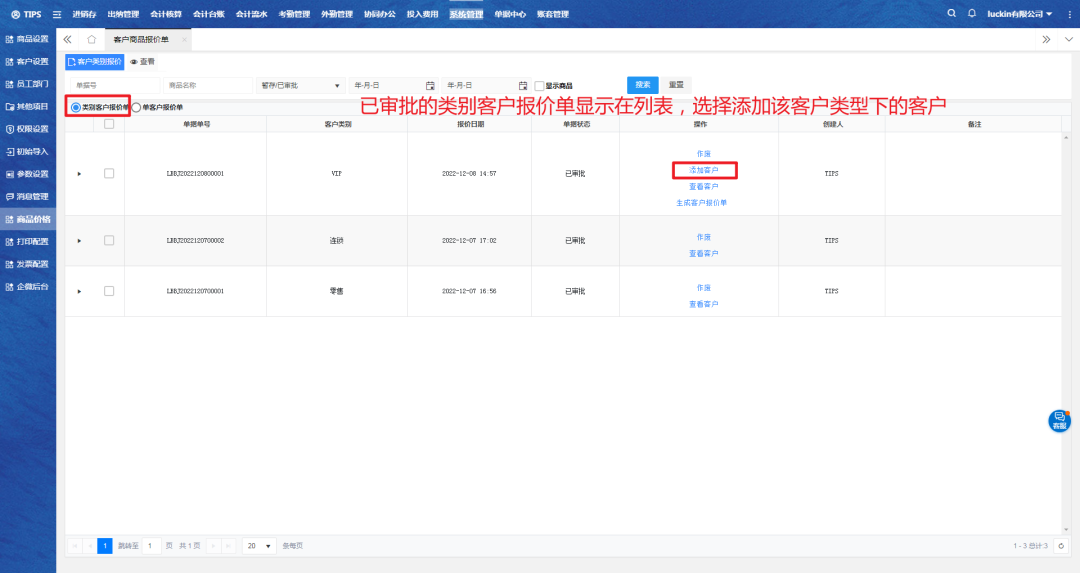1080x573 pixels.
Task: Open the 暂存/已审批 status dropdown
Action: point(299,86)
